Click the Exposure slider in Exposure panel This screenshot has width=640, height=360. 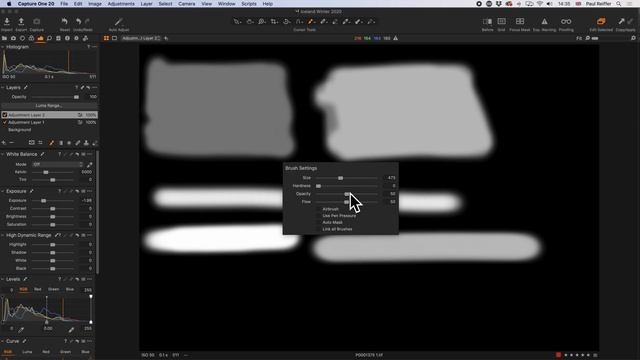53,201
